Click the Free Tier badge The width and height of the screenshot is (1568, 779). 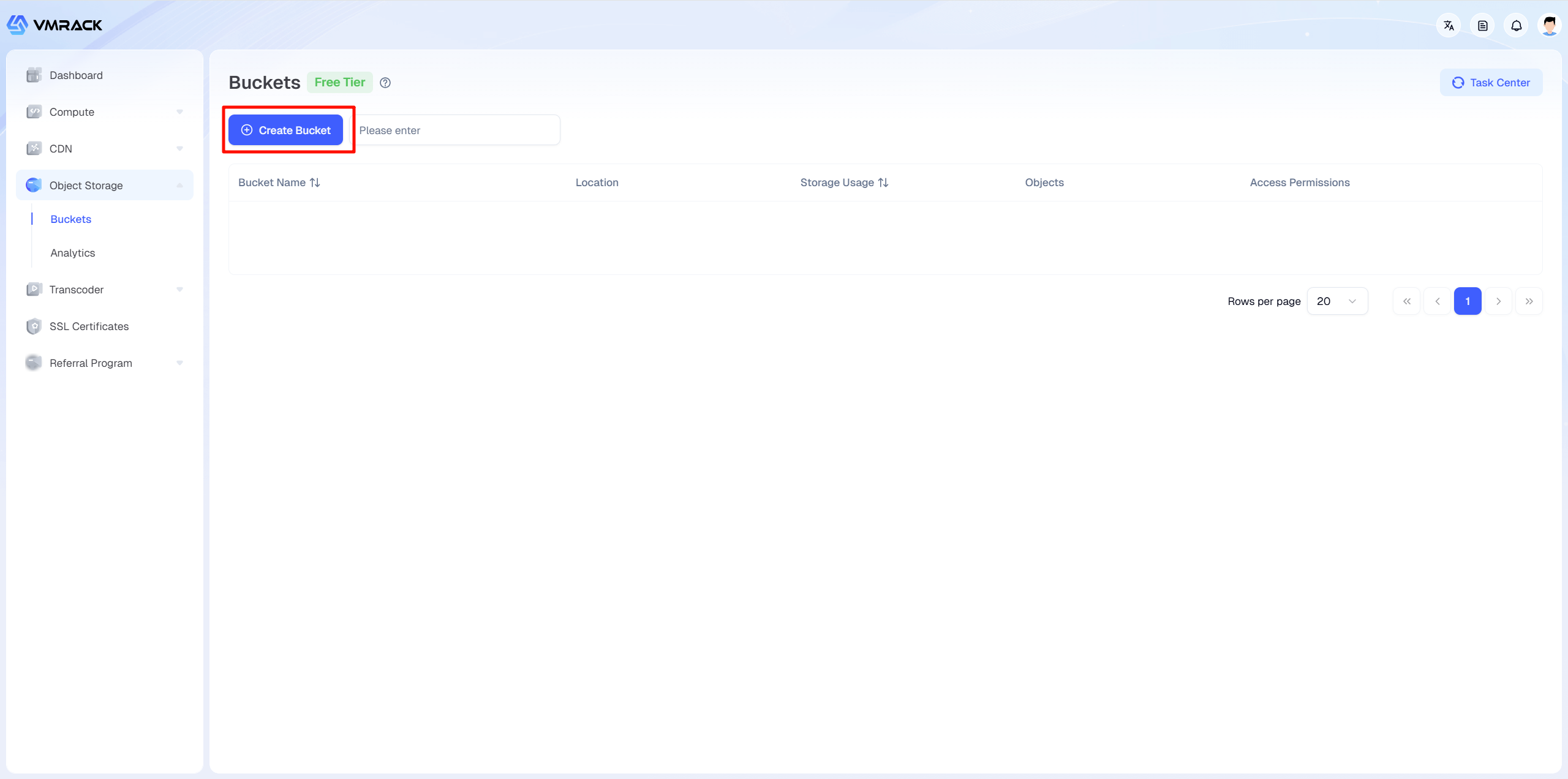[340, 82]
